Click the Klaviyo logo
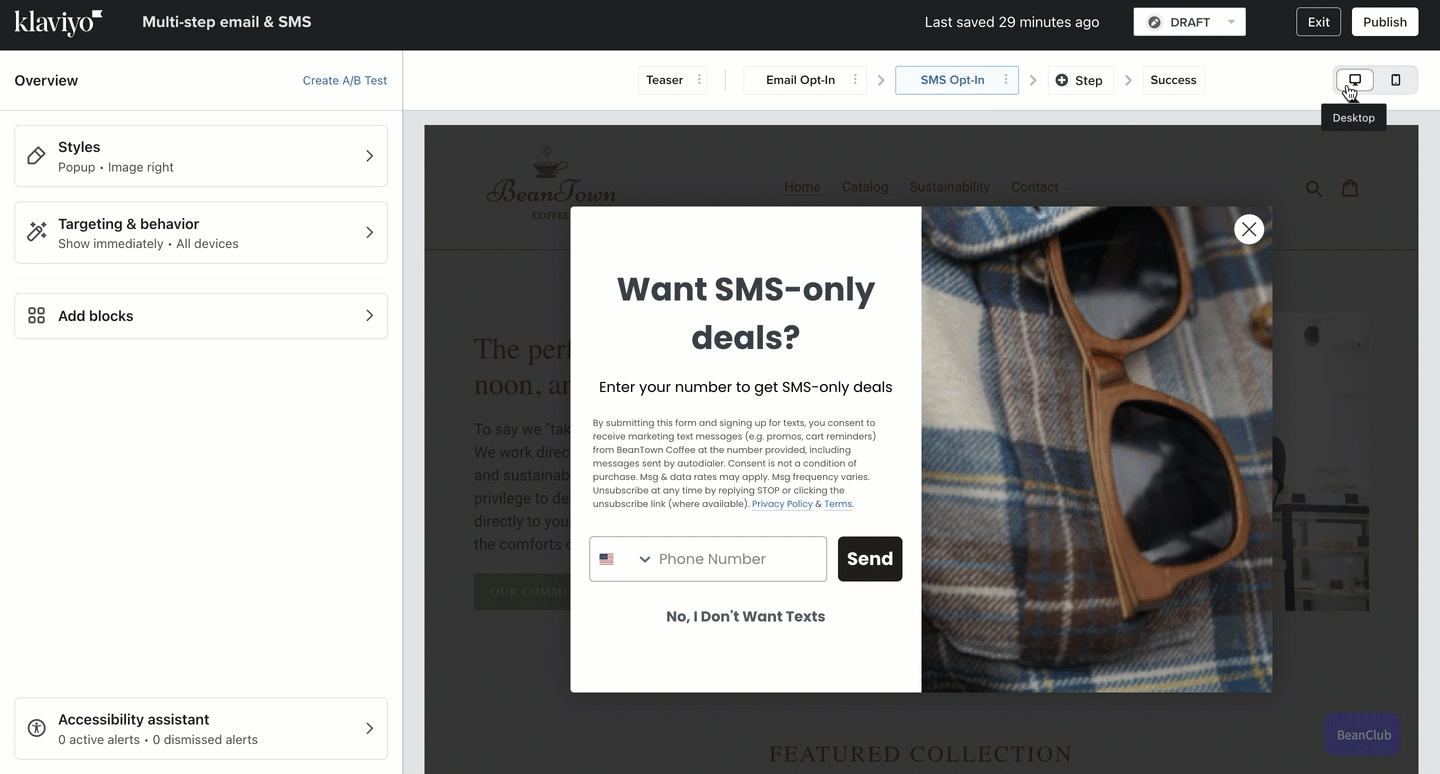The height and width of the screenshot is (774, 1440). (x=58, y=22)
